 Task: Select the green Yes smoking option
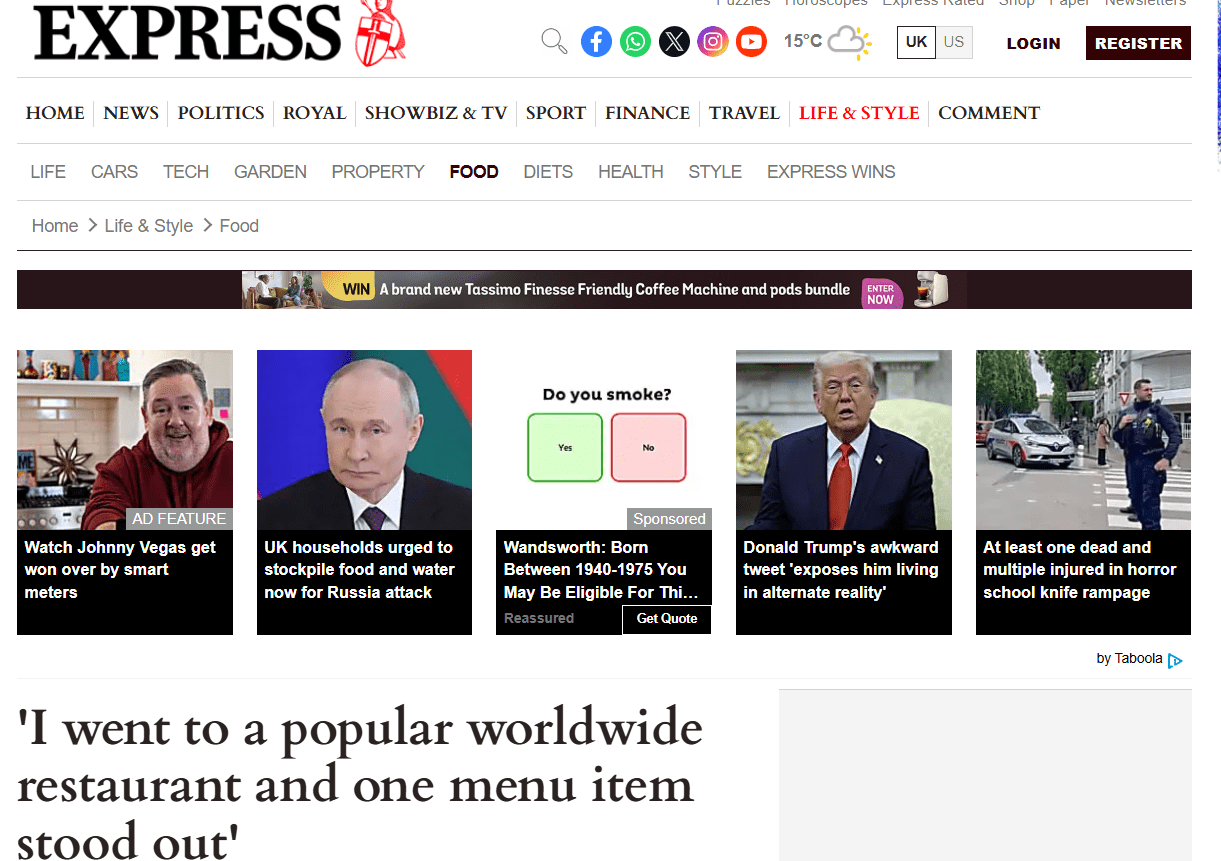click(x=565, y=447)
